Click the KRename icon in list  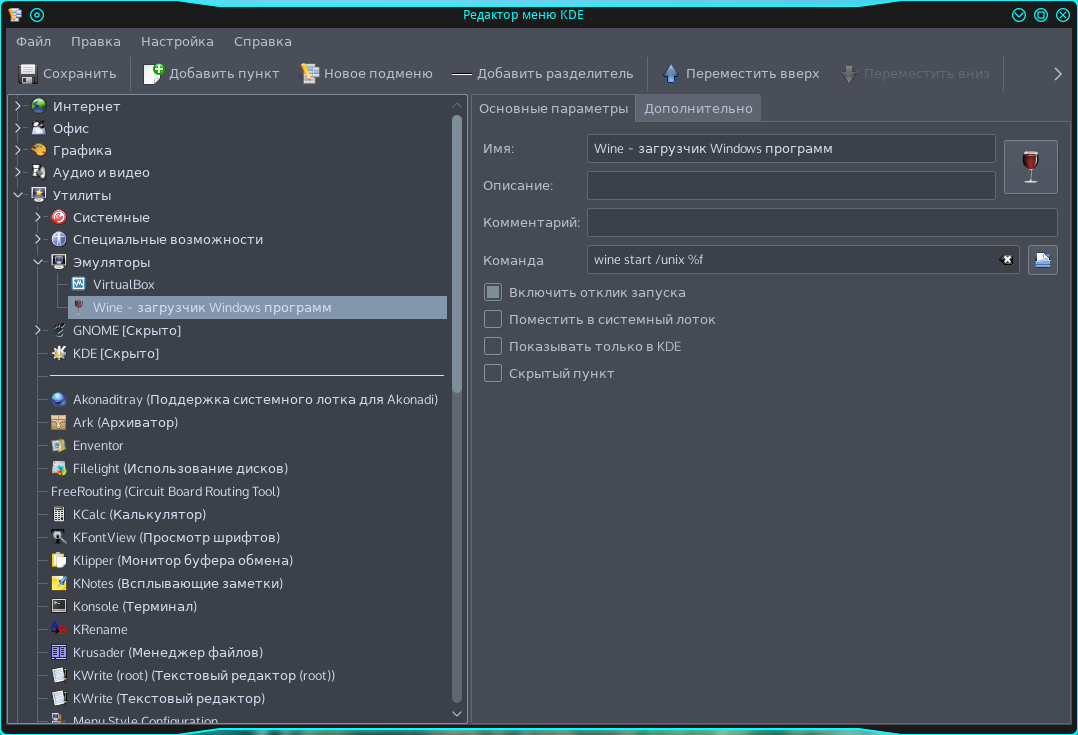click(59, 628)
